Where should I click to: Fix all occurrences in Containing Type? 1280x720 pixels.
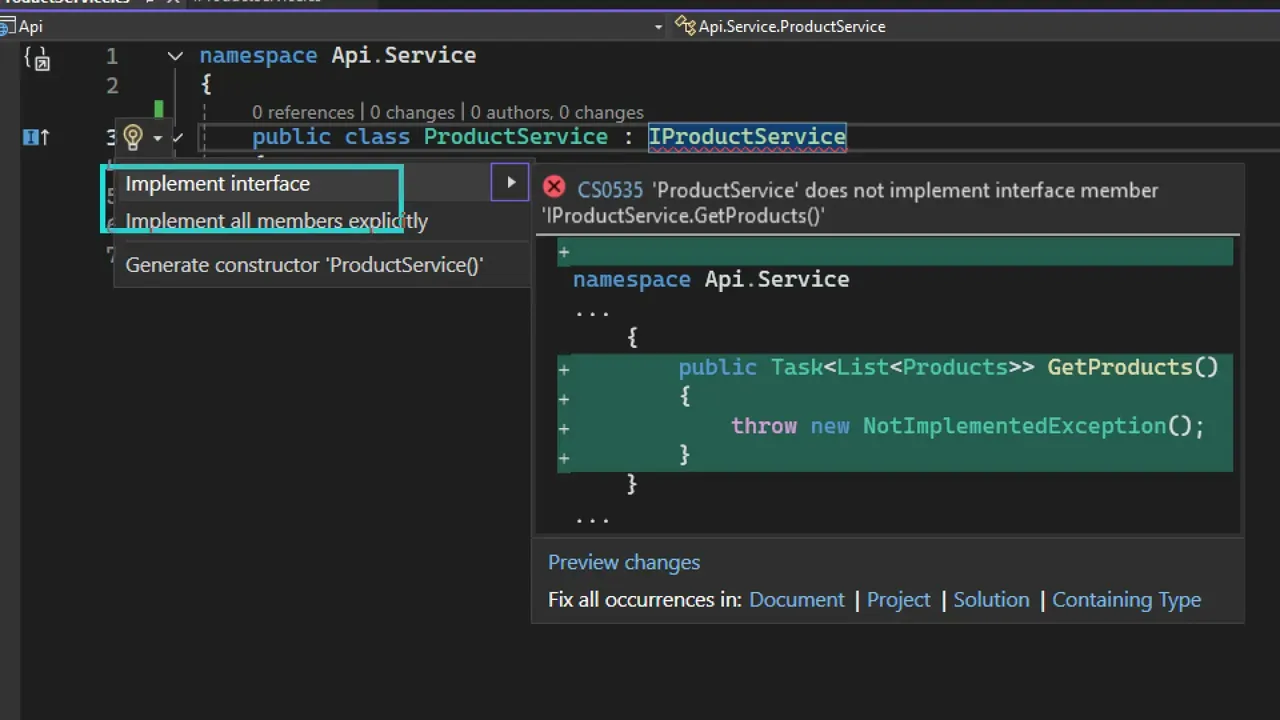pos(1126,600)
